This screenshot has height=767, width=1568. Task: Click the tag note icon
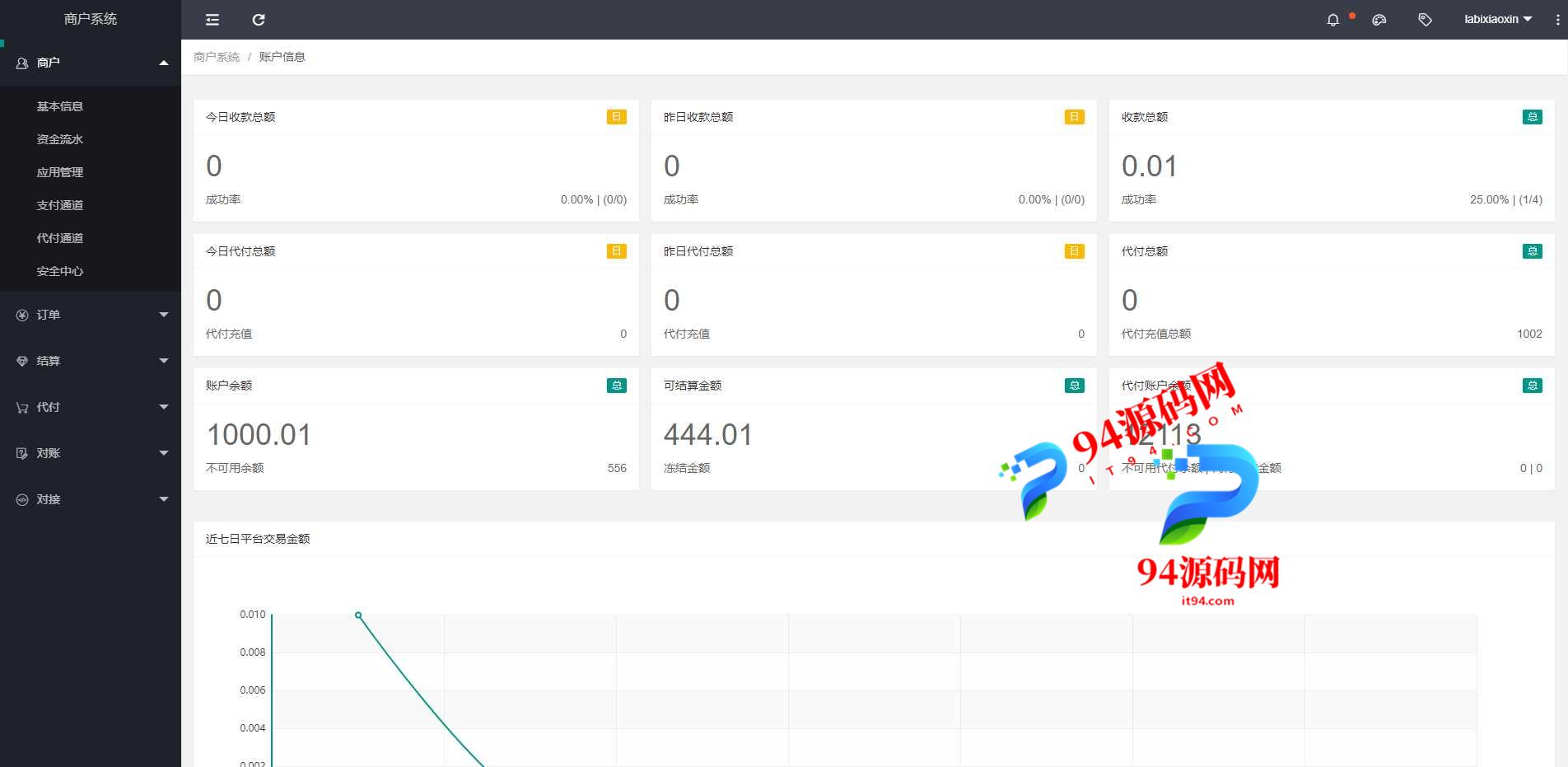[x=1426, y=20]
